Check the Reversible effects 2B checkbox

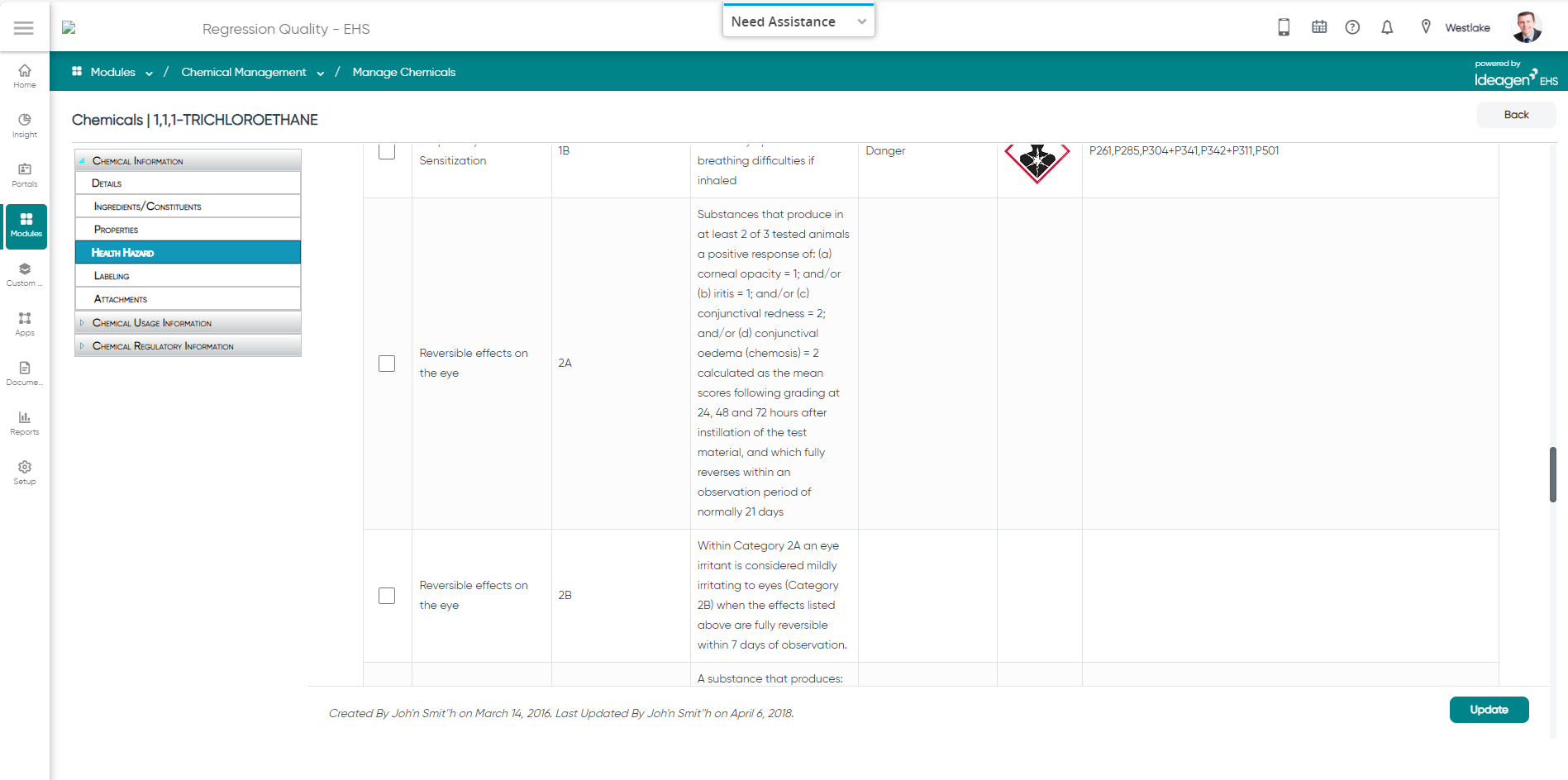coord(387,596)
